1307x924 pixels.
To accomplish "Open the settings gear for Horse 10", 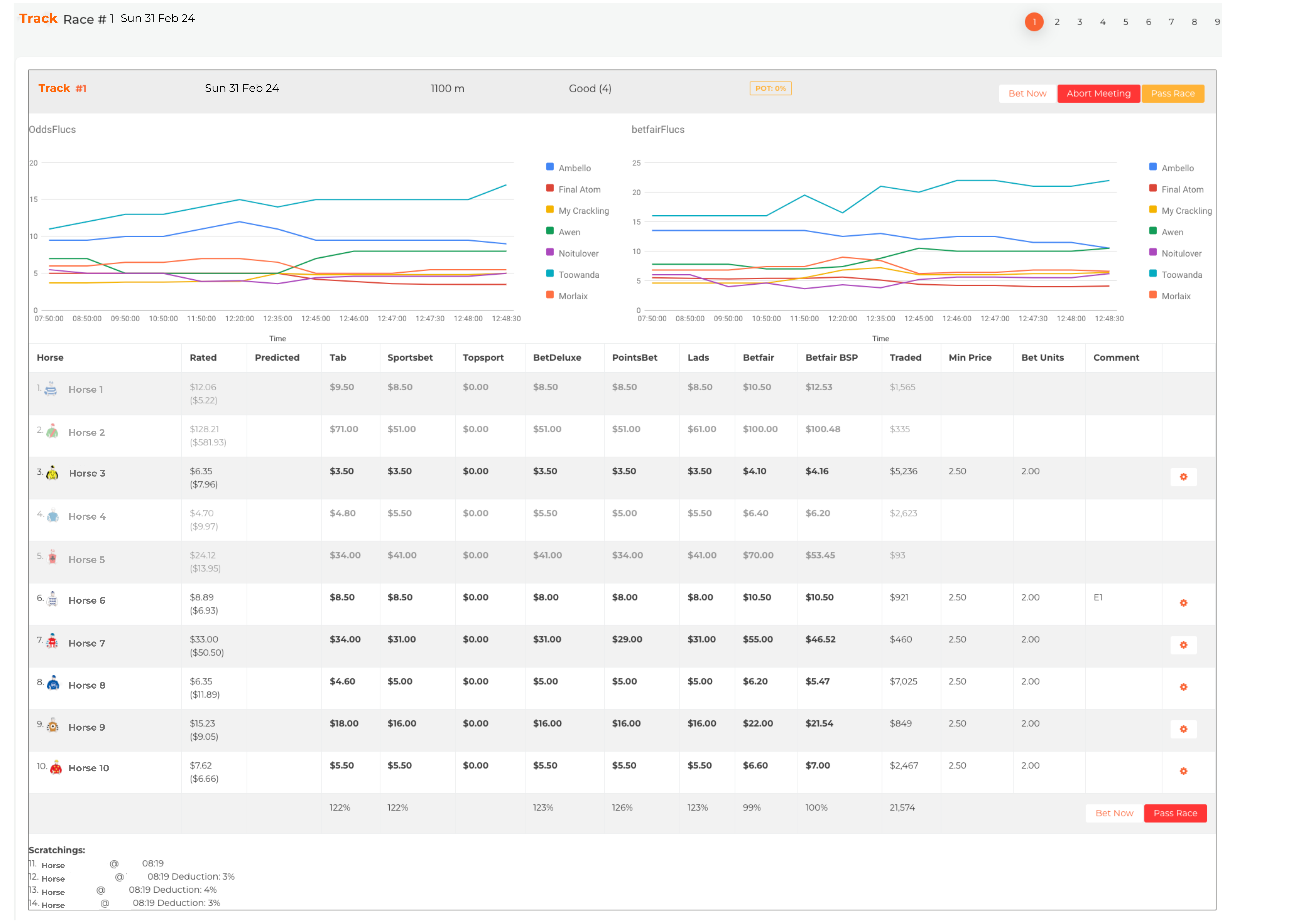I will point(1183,771).
